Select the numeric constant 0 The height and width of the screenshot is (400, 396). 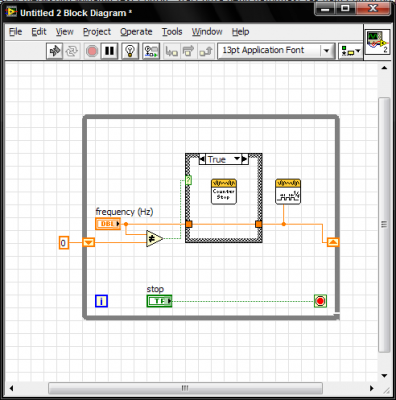pyautogui.click(x=64, y=243)
